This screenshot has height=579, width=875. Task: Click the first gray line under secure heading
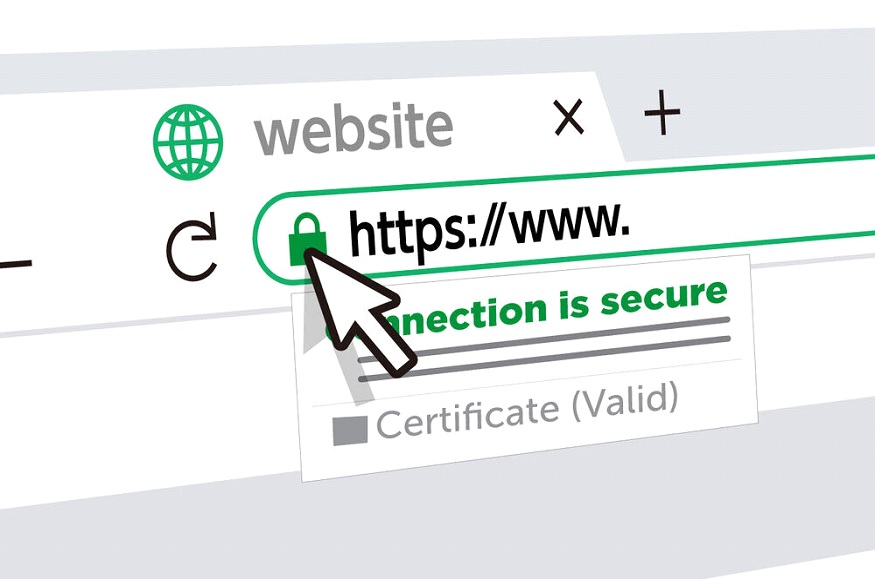click(x=569, y=336)
